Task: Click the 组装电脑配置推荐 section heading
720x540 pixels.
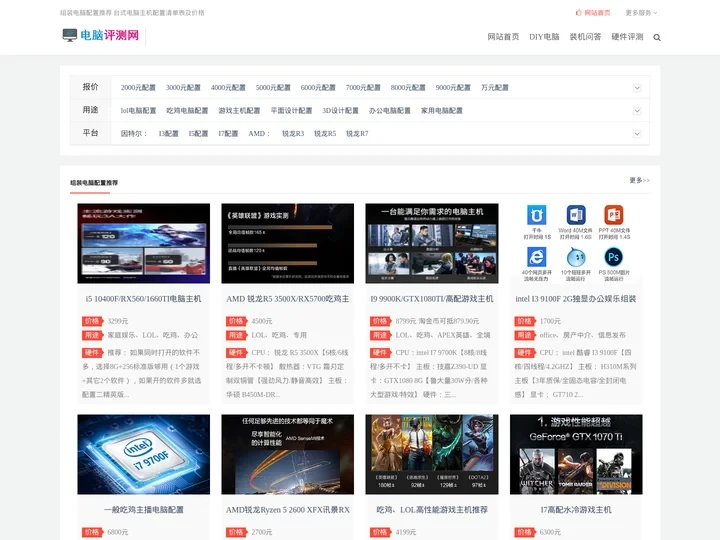Action: (x=94, y=183)
